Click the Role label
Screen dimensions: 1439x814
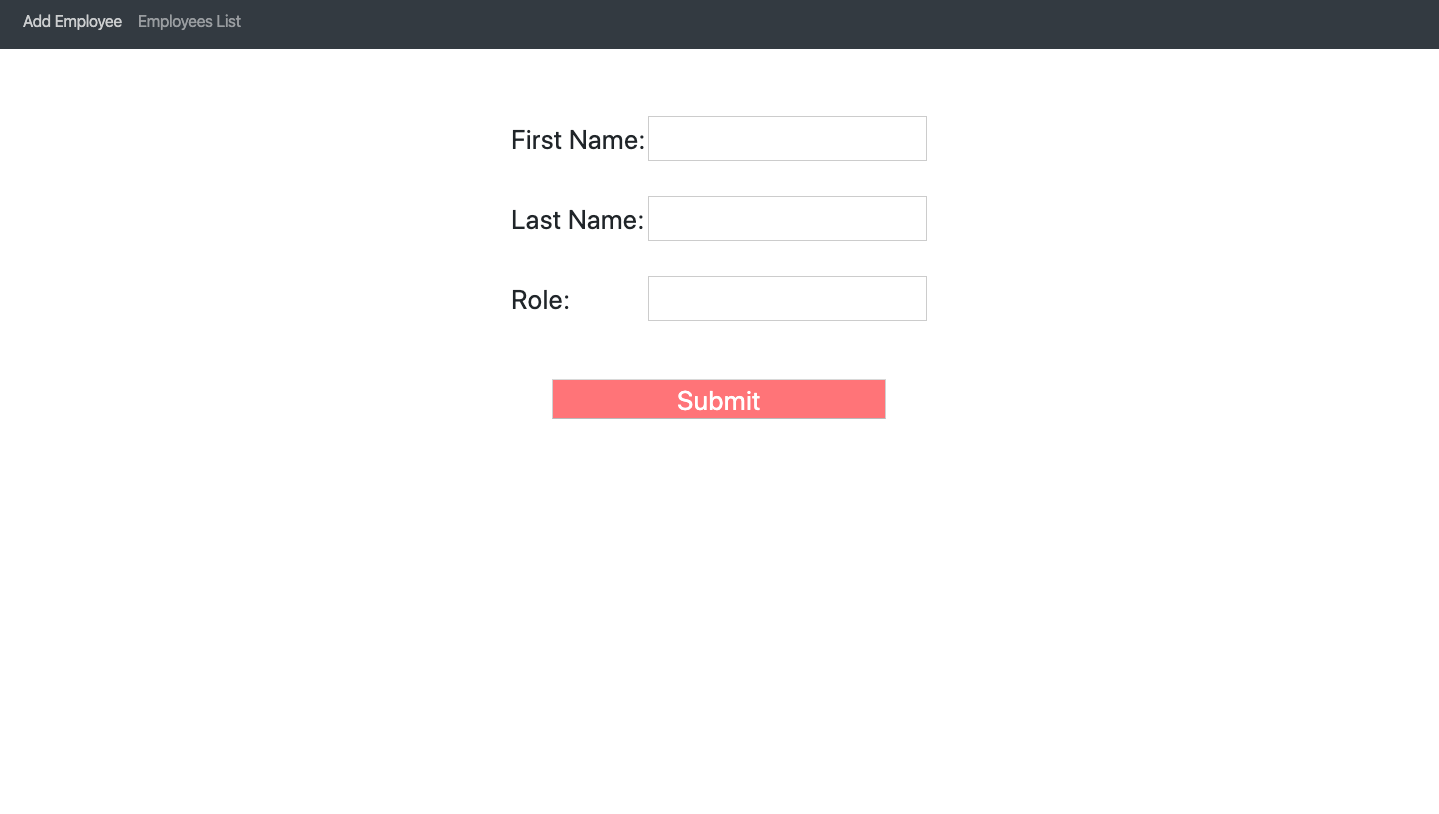539,299
